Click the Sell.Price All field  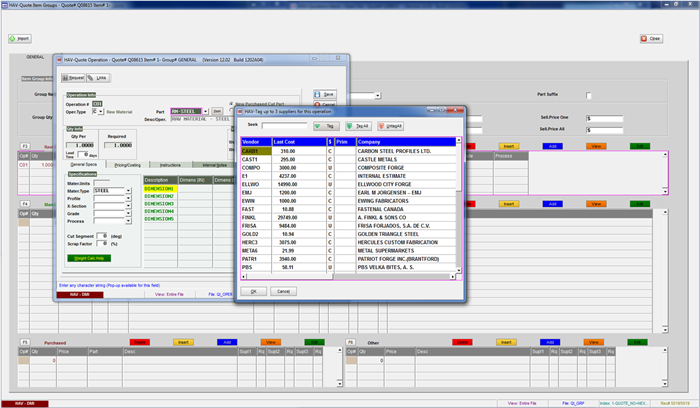coord(604,130)
